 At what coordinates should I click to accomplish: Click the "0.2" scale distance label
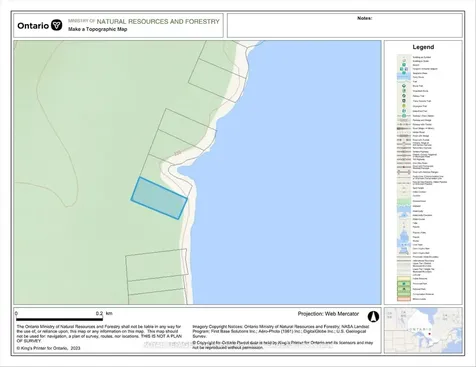point(99,313)
